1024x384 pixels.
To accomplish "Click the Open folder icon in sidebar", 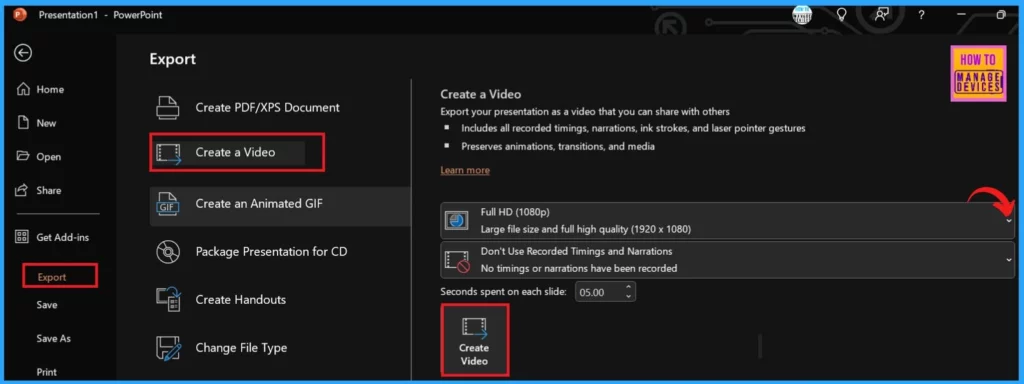I will tap(24, 156).
